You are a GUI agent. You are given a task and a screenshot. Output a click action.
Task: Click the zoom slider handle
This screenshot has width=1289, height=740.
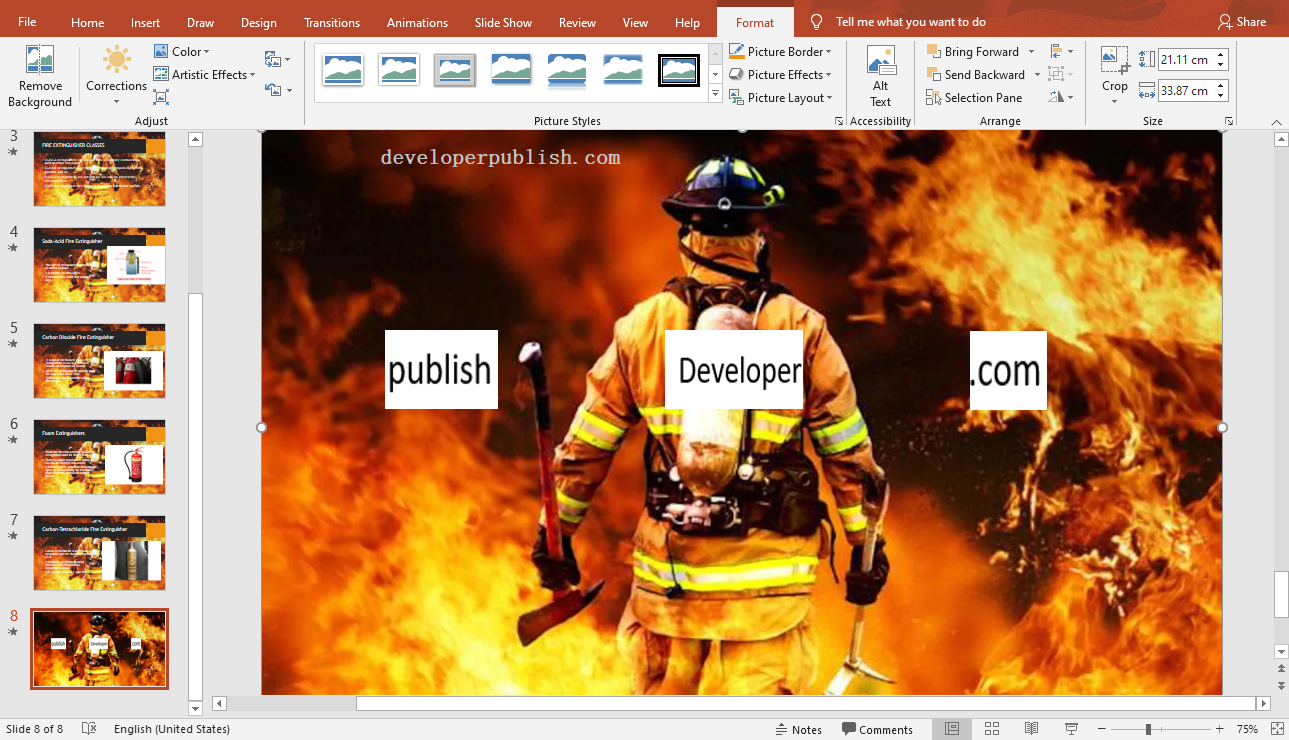(1148, 729)
